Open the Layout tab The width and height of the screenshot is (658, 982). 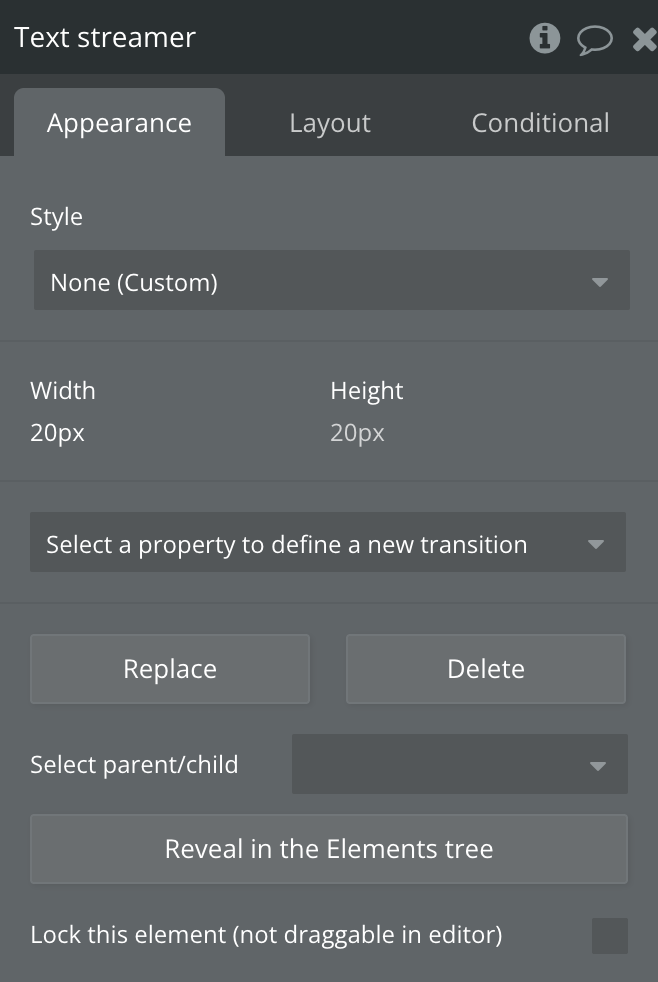pyautogui.click(x=330, y=123)
